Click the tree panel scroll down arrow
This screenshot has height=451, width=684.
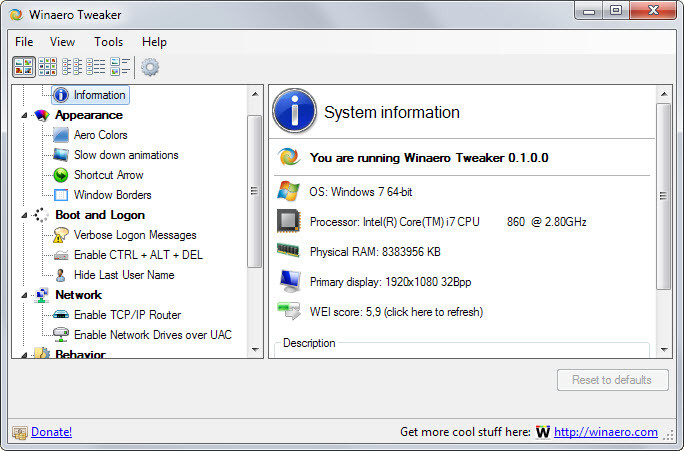(x=255, y=350)
